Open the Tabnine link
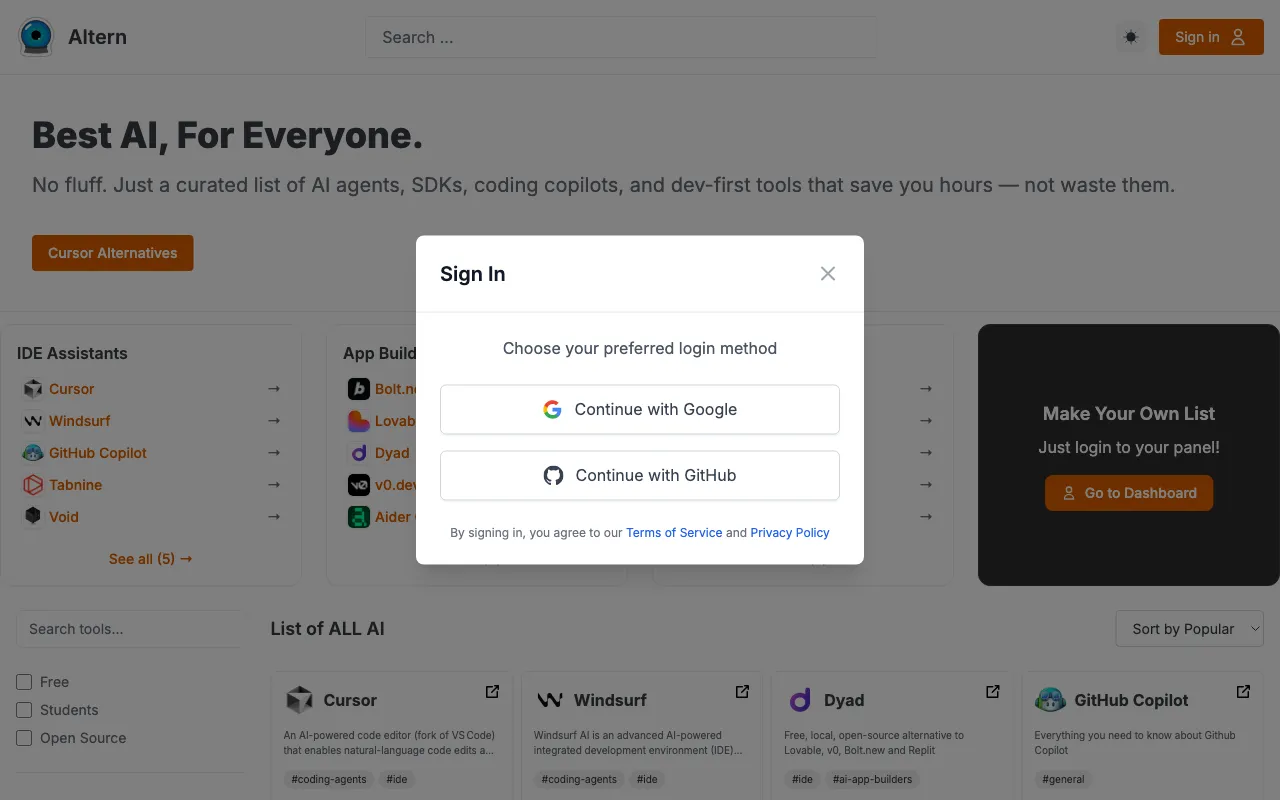 tap(76, 485)
